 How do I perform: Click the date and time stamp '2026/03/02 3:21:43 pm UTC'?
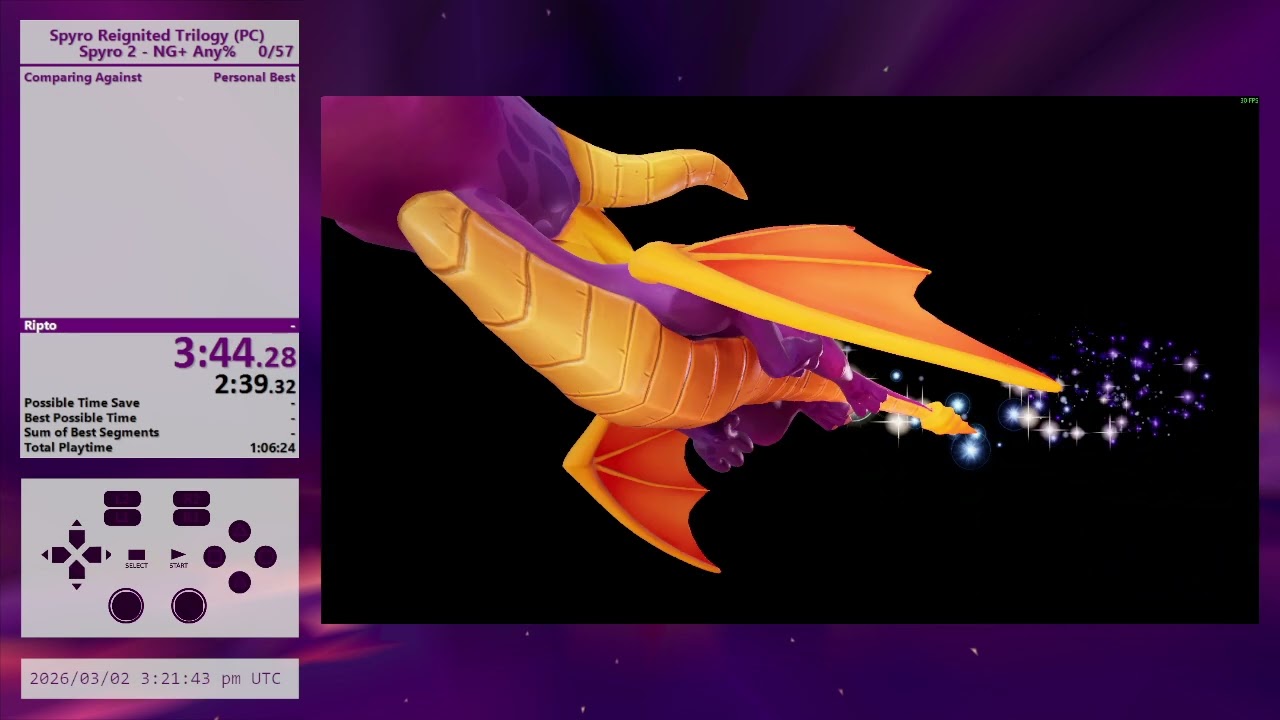[155, 678]
